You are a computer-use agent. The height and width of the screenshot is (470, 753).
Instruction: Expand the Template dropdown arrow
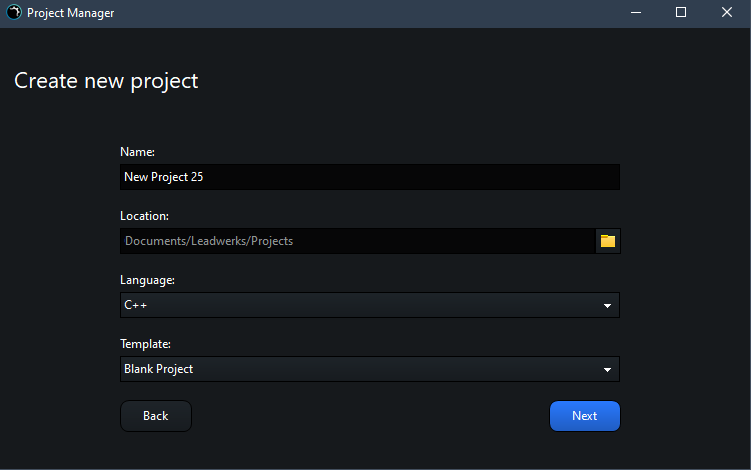[607, 370]
